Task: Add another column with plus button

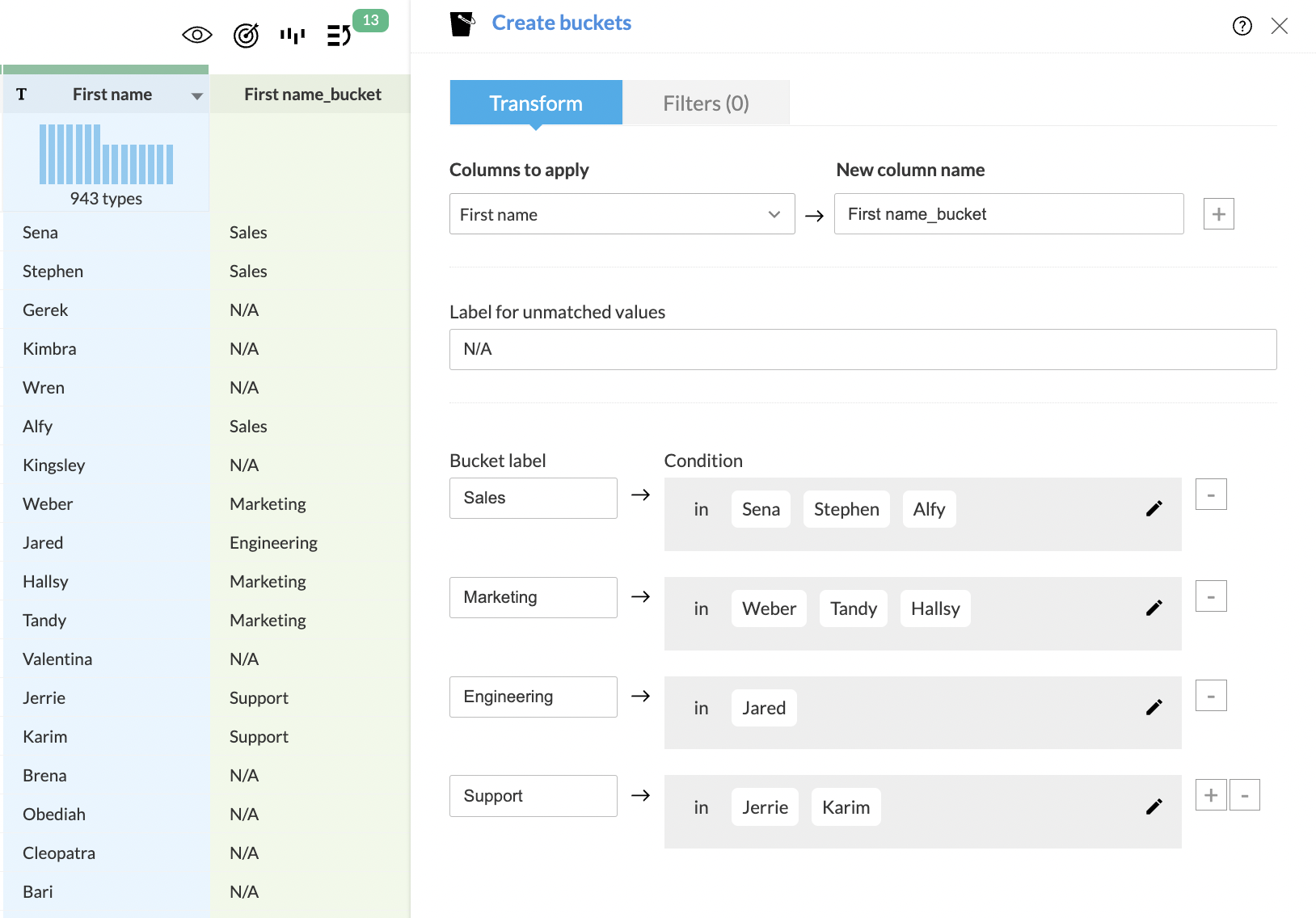Action: 1218,214
